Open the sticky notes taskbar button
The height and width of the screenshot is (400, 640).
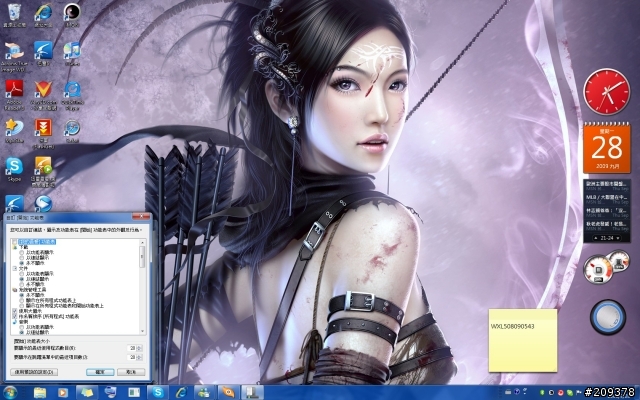(x=87, y=393)
